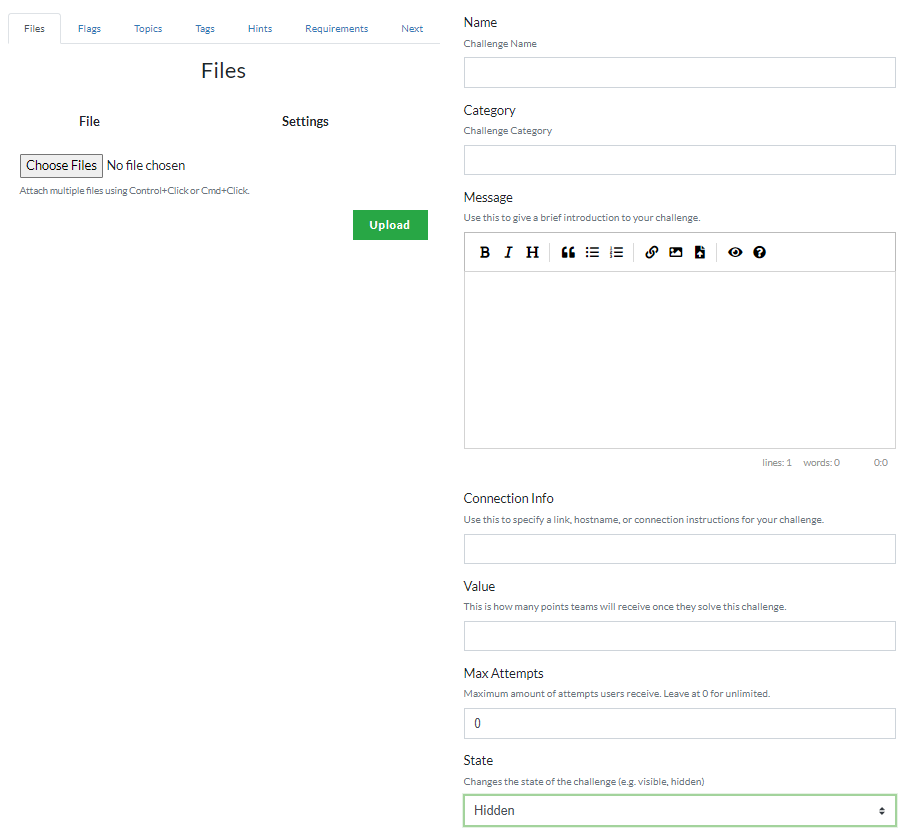The height and width of the screenshot is (838, 906).
Task: Click the media file upload icon
Action: pyautogui.click(x=700, y=253)
